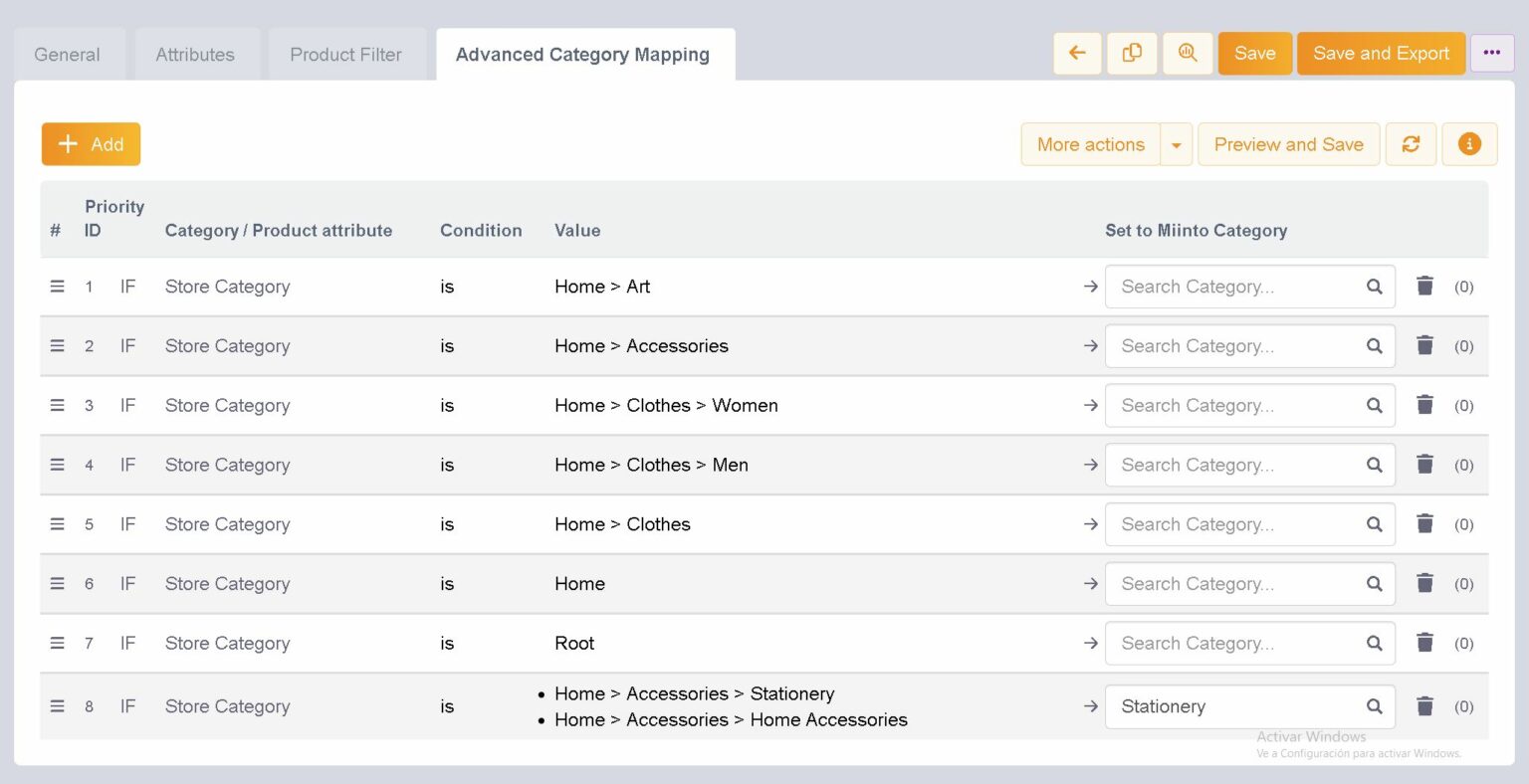Delete rule 8 using its trash icon

click(x=1424, y=706)
